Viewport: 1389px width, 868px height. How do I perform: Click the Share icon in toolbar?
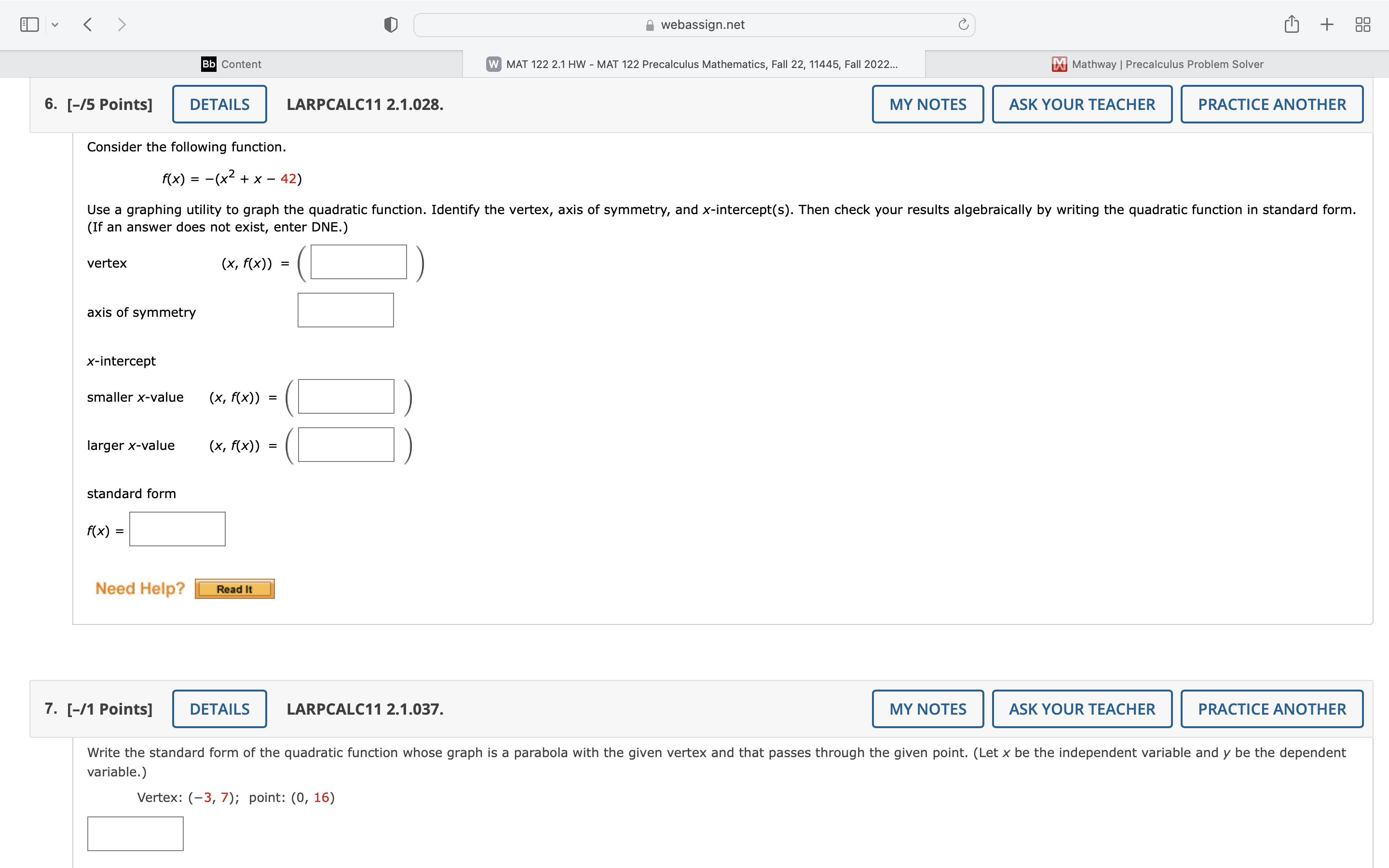(x=1292, y=25)
